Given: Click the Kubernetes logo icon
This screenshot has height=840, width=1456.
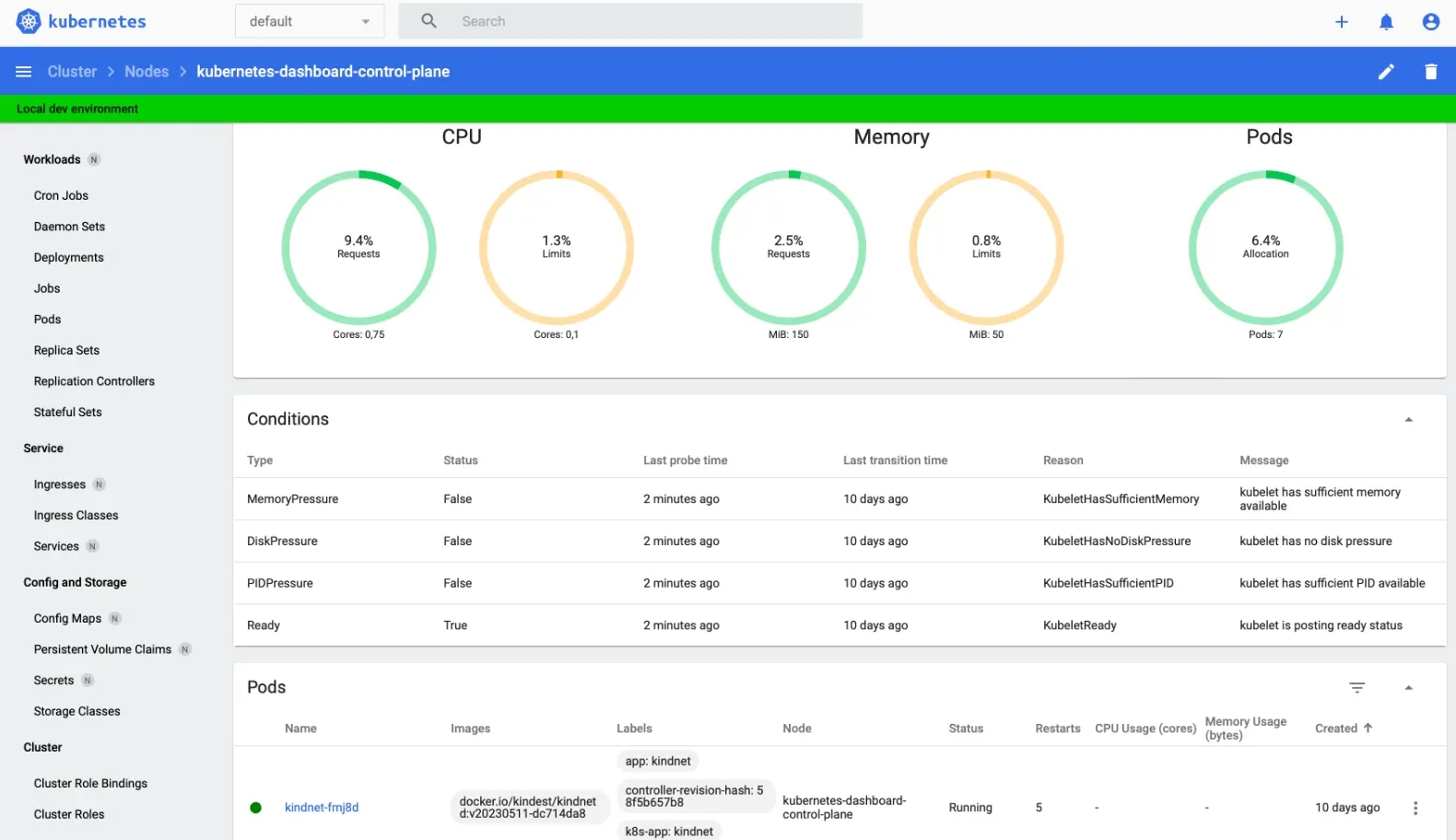Looking at the screenshot, I should pyautogui.click(x=29, y=21).
